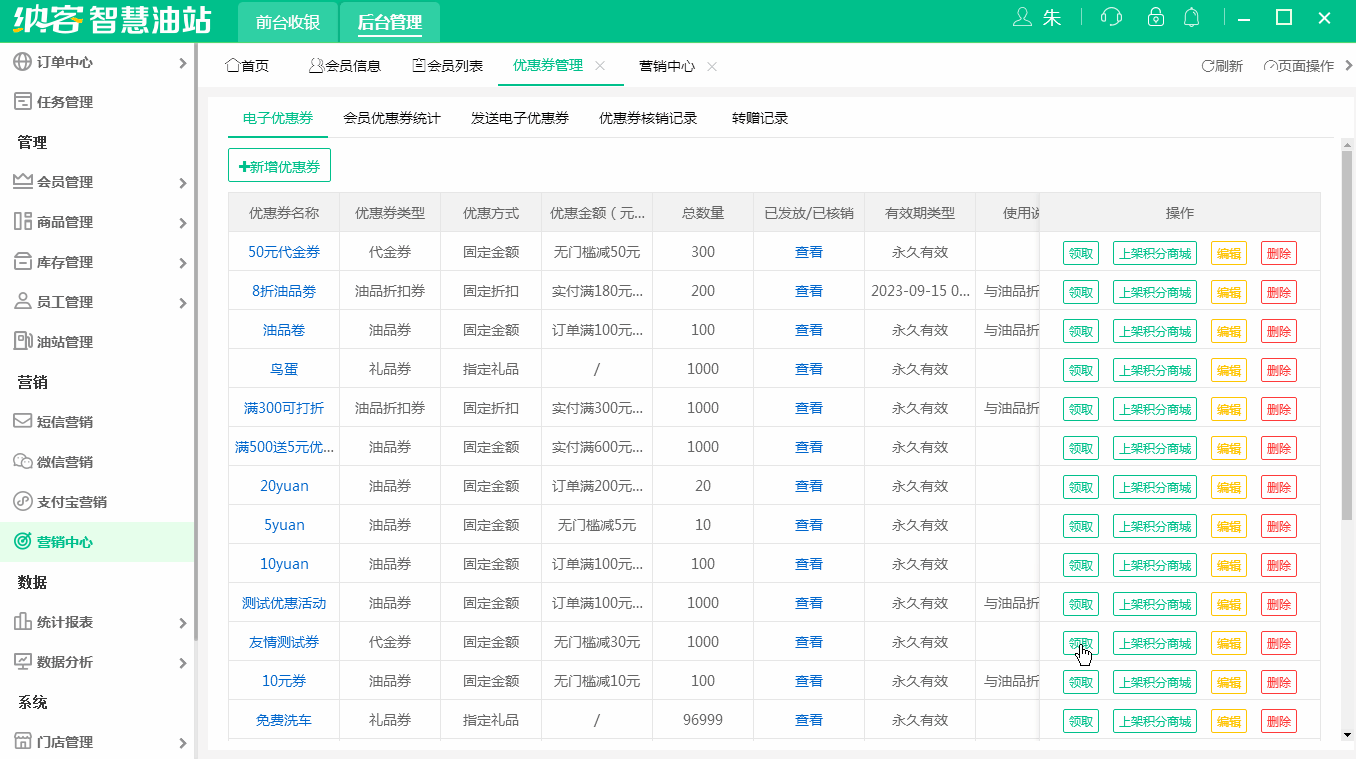Open the 短信营销 sidebar icon
Screen dimensions: 1356x759
pyautogui.click(x=22, y=421)
